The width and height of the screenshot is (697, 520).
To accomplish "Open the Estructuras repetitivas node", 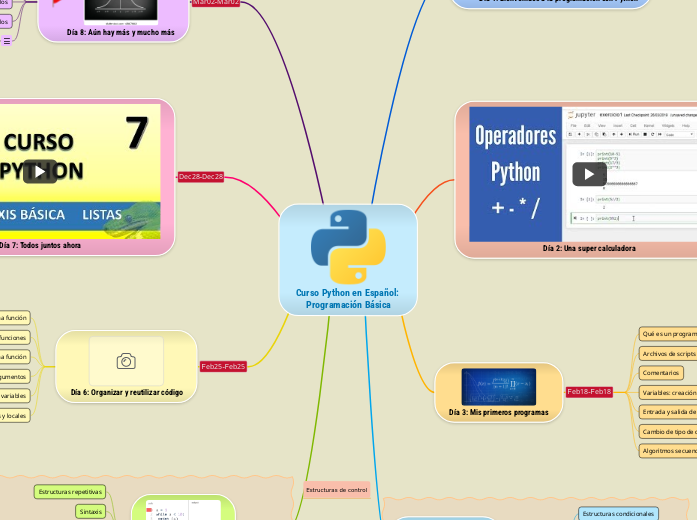I will (69, 492).
